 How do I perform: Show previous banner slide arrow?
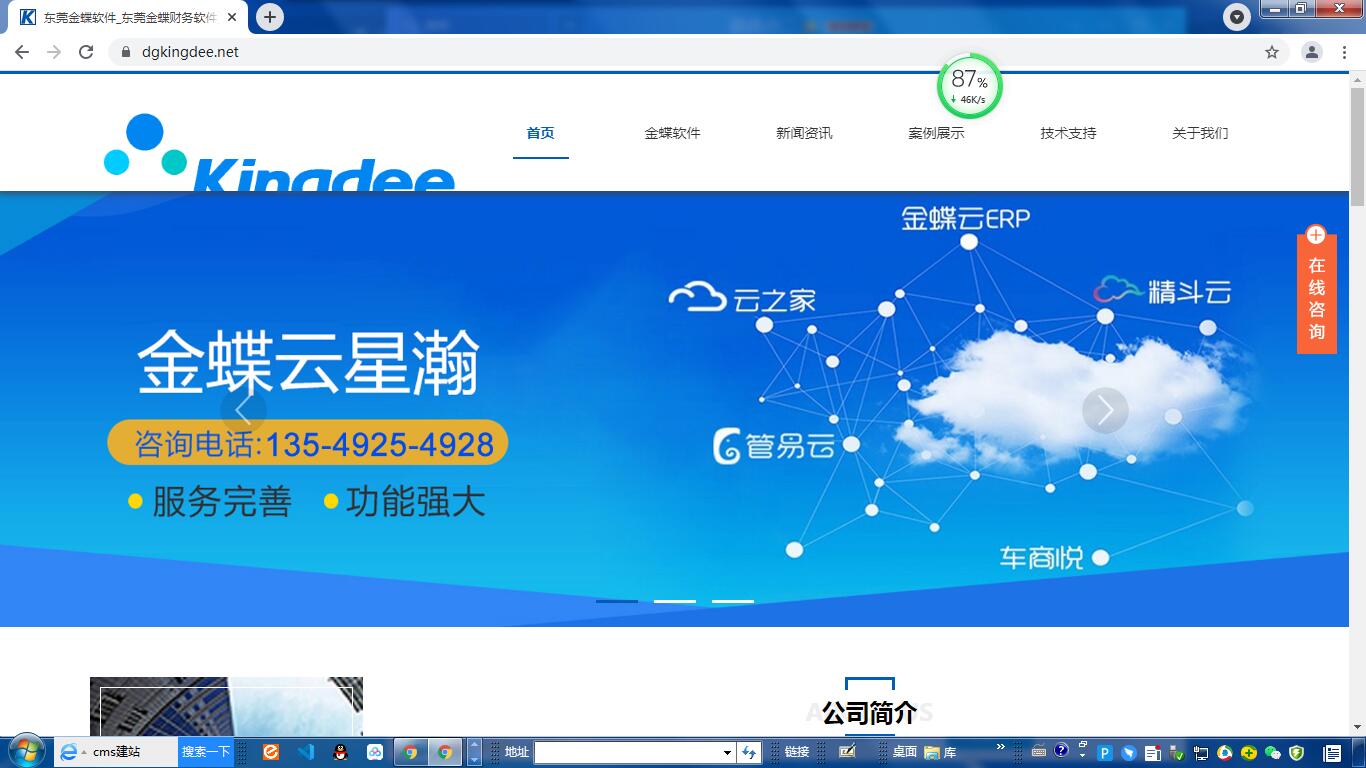[x=243, y=410]
